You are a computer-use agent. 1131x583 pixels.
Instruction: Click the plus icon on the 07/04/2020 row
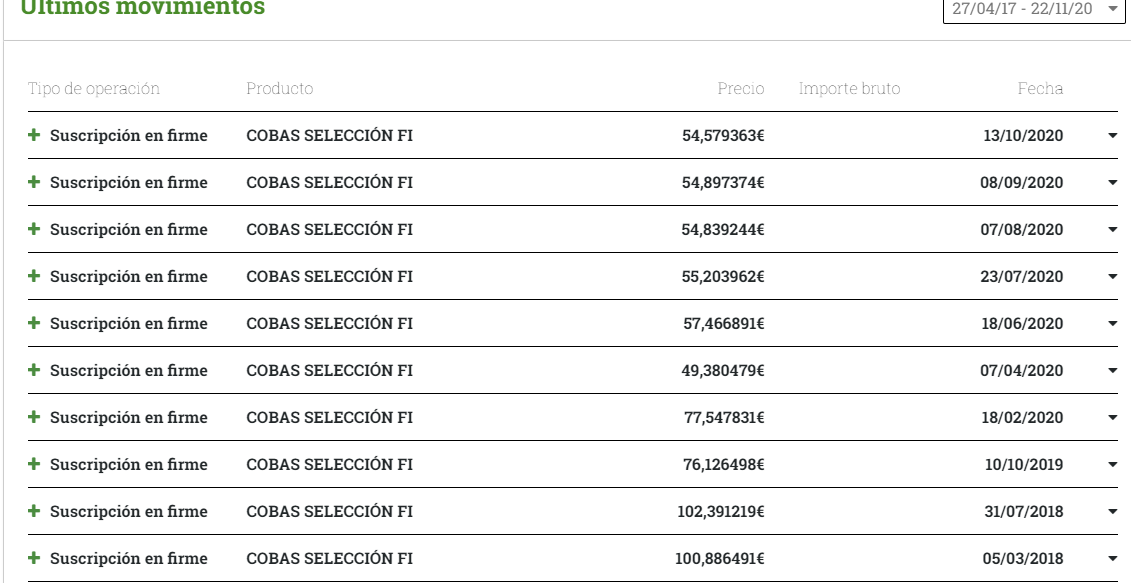tap(34, 370)
